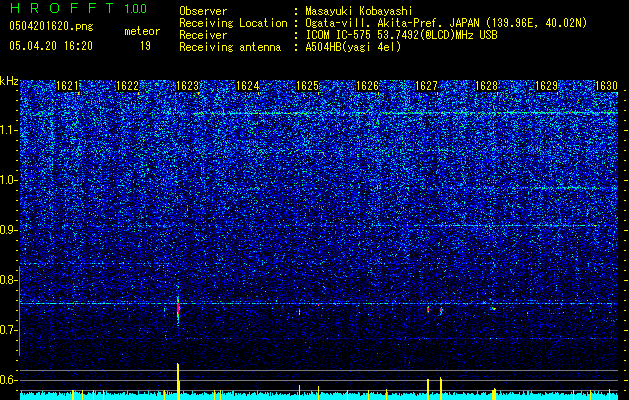629x400 pixels.
Task: Click the 1622 time marker
Action: tap(127, 86)
